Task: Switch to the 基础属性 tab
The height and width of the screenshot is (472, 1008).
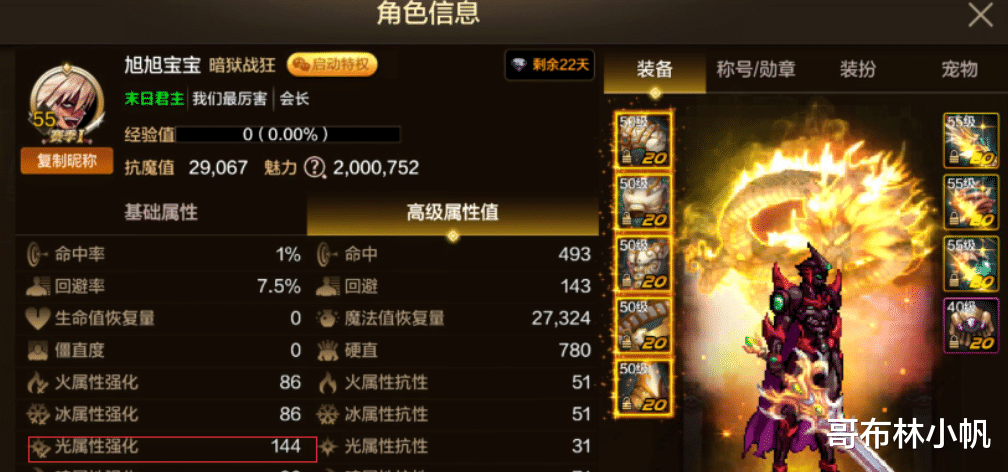Action: pyautogui.click(x=161, y=213)
